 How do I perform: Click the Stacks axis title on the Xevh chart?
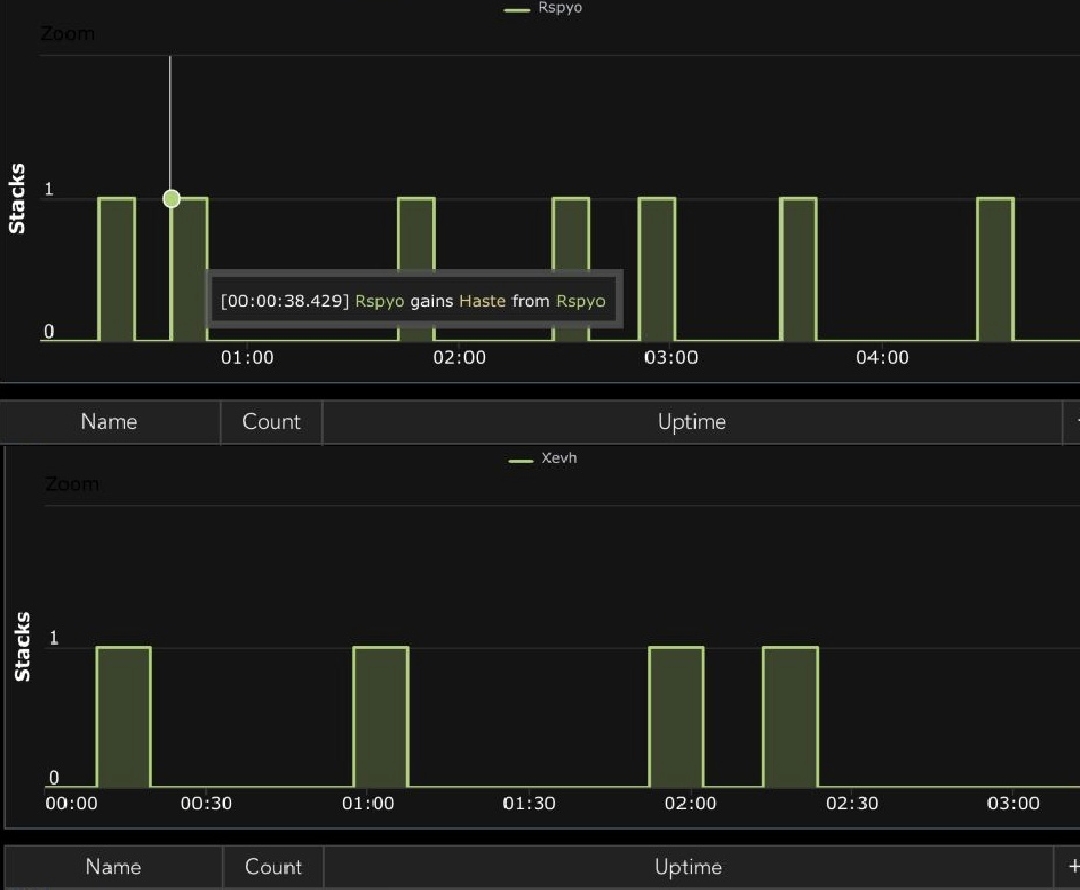click(x=22, y=647)
